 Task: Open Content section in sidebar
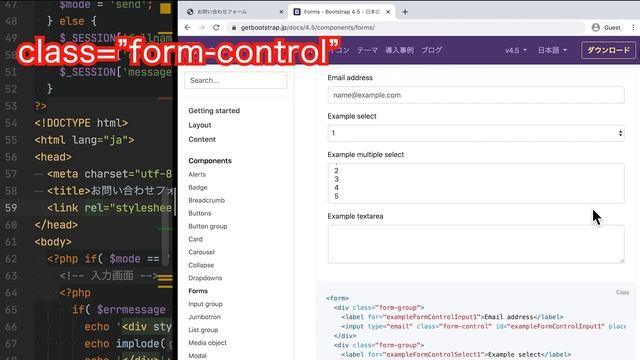point(202,139)
